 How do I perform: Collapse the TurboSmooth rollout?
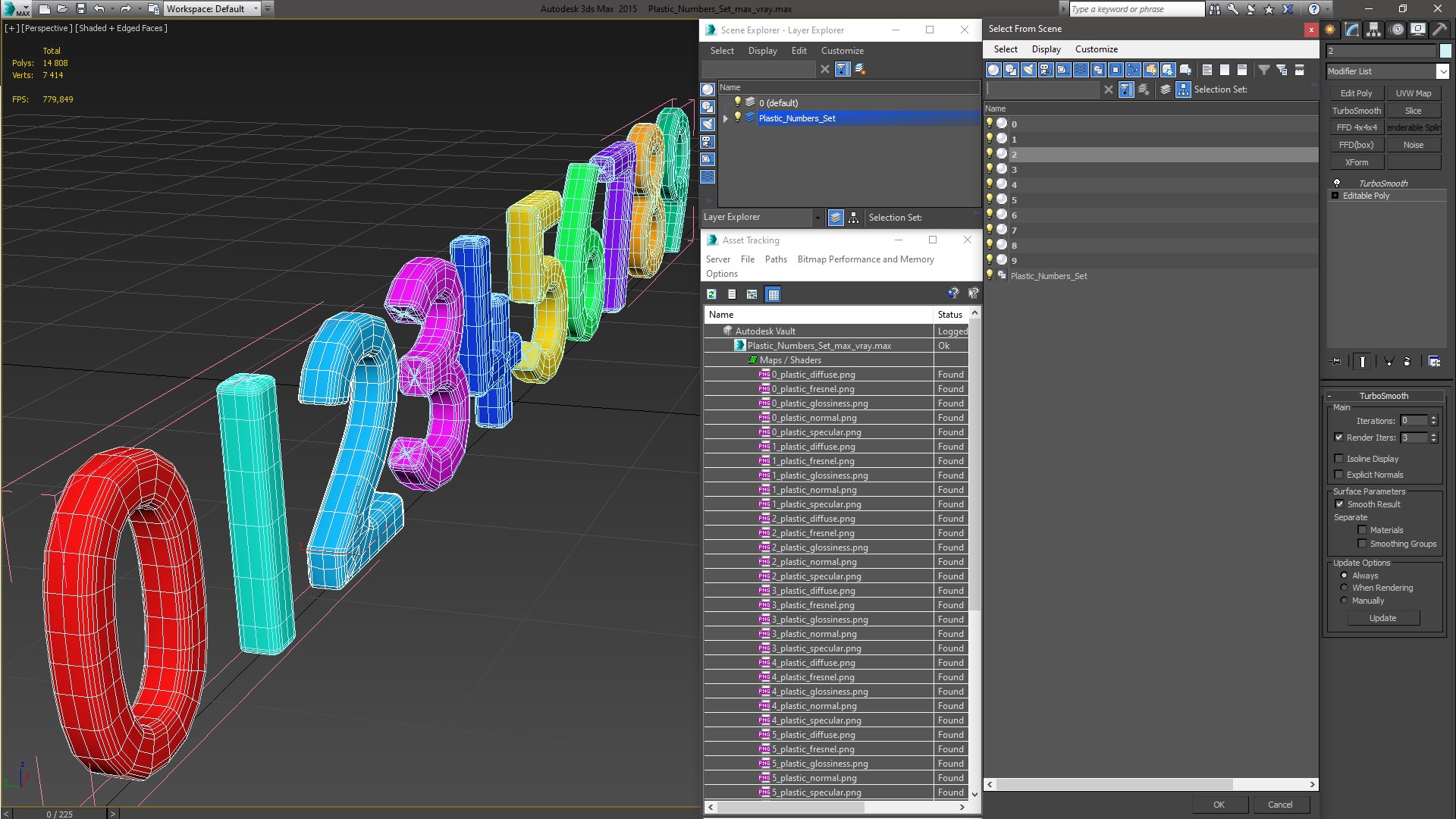point(1329,396)
